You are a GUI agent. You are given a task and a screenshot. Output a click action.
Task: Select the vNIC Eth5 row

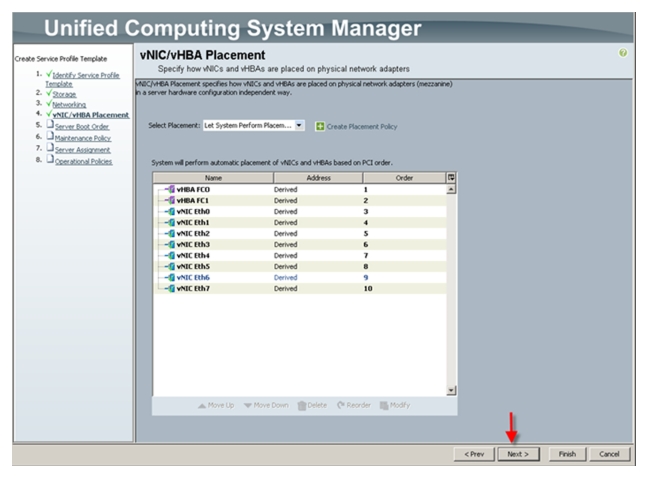300,266
